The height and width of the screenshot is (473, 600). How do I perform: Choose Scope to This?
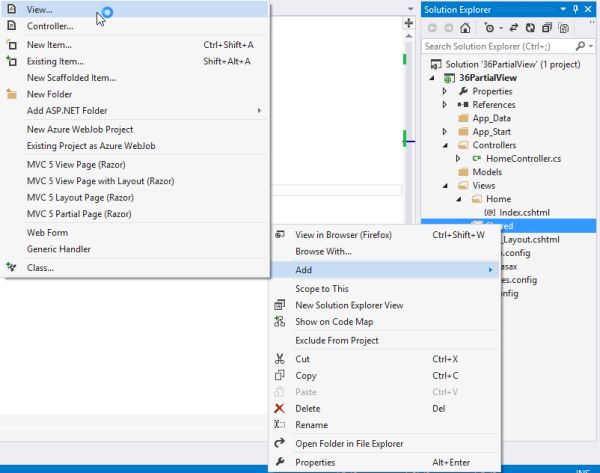385,289
